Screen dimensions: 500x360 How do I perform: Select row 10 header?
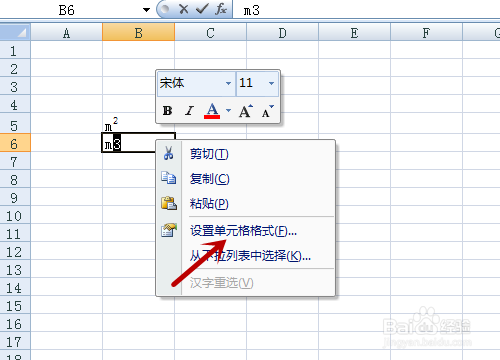15,216
